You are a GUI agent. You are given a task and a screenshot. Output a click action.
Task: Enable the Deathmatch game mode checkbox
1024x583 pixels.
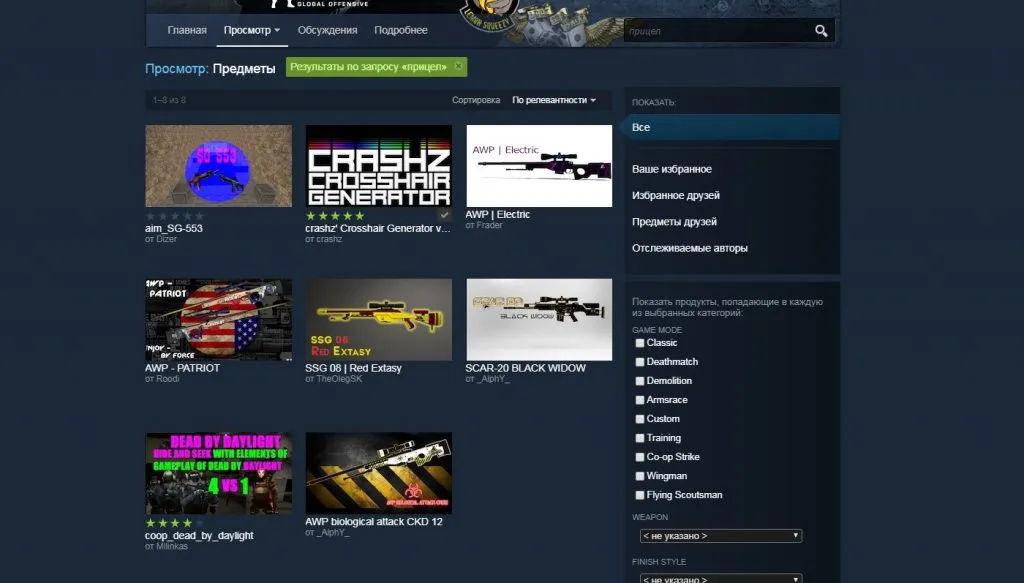[x=640, y=362]
